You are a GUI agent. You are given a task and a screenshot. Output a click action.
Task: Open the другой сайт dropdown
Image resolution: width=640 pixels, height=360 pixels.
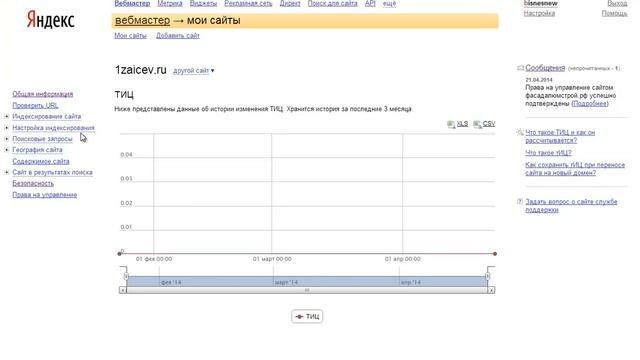pos(193,71)
